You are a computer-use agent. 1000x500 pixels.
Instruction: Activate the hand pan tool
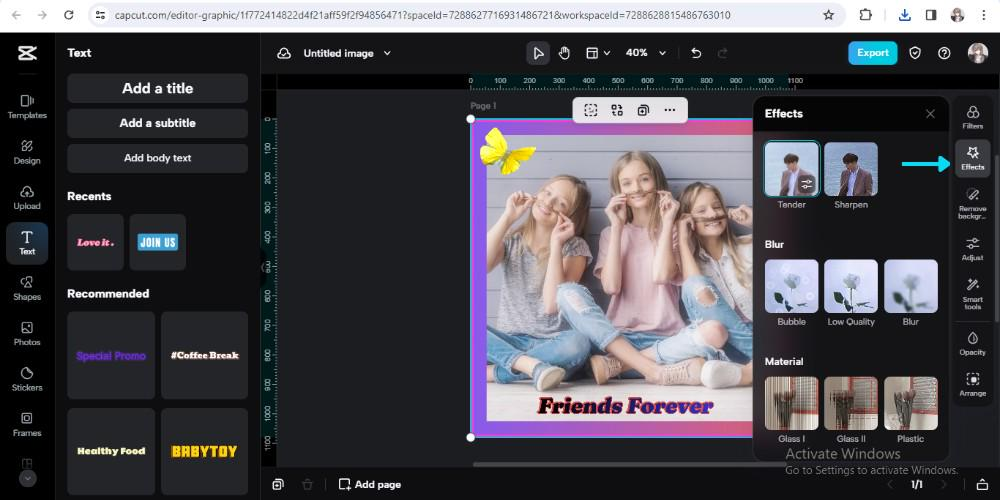click(564, 53)
